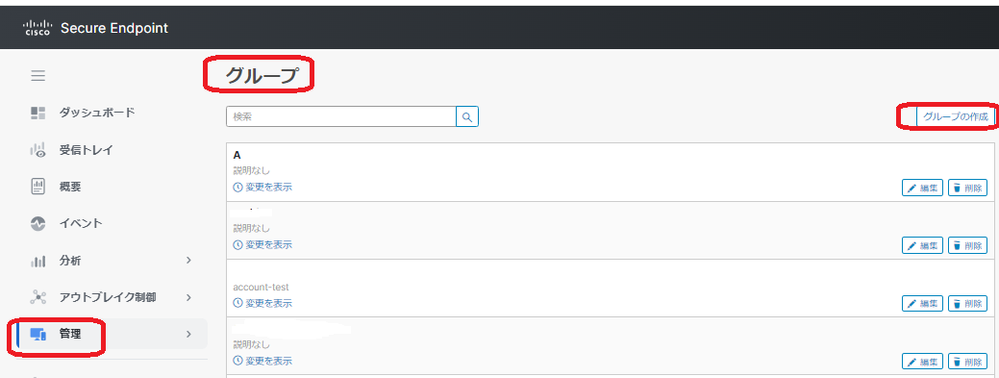Expand アウトブレイク制御 submenu chevron
This screenshot has width=999, height=378.
click(189, 297)
